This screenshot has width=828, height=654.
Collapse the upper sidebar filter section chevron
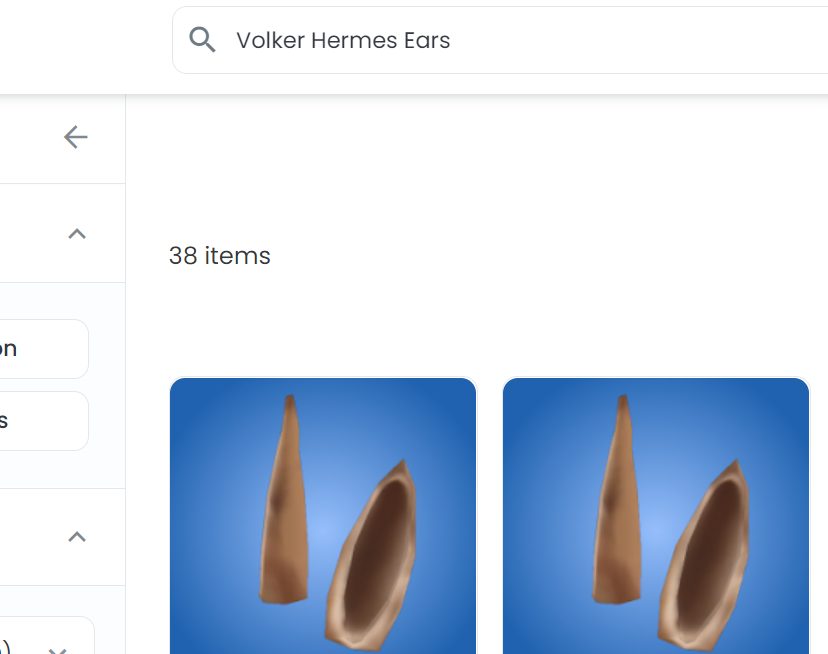(x=77, y=233)
